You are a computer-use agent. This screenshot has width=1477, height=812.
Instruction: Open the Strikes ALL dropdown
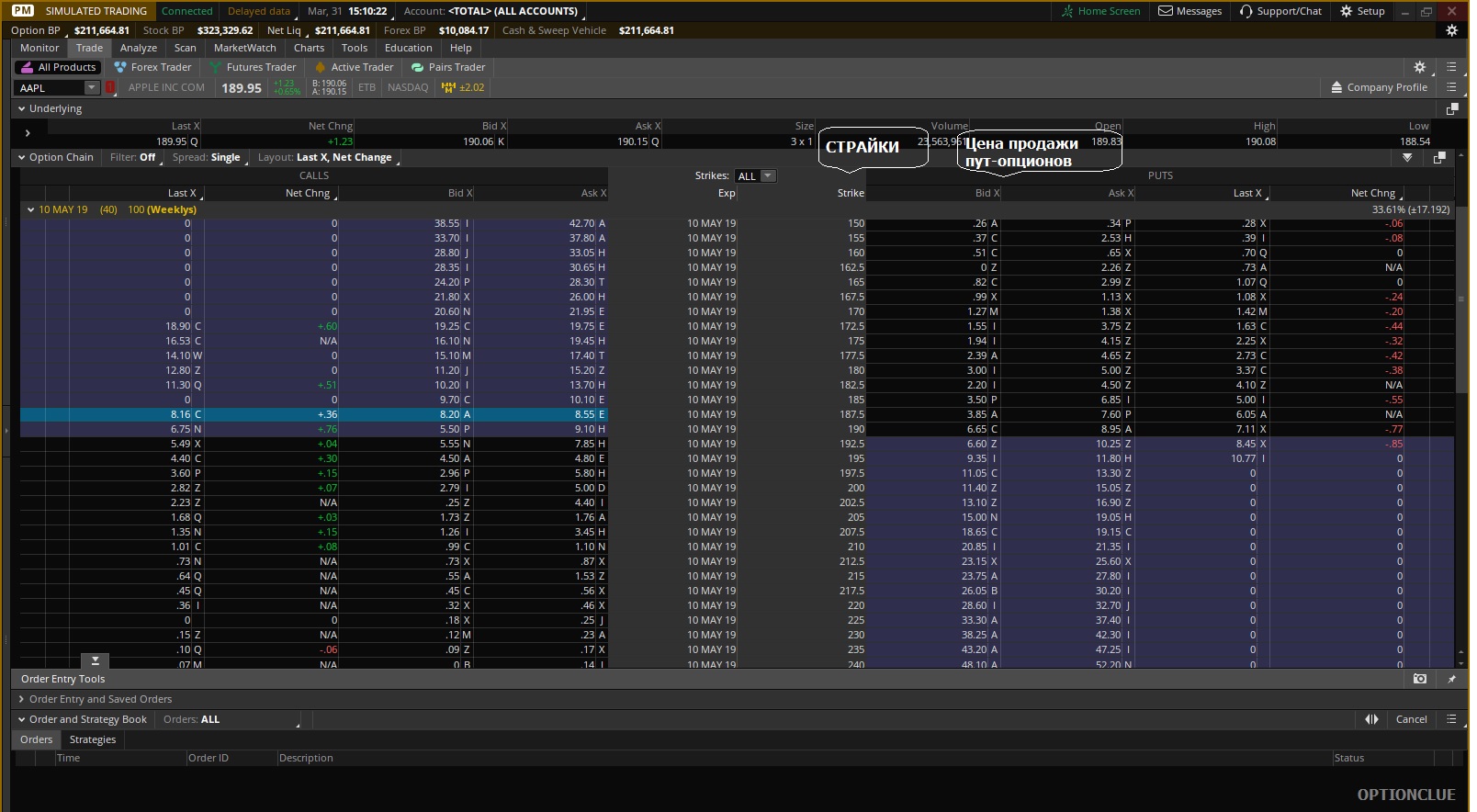point(755,175)
